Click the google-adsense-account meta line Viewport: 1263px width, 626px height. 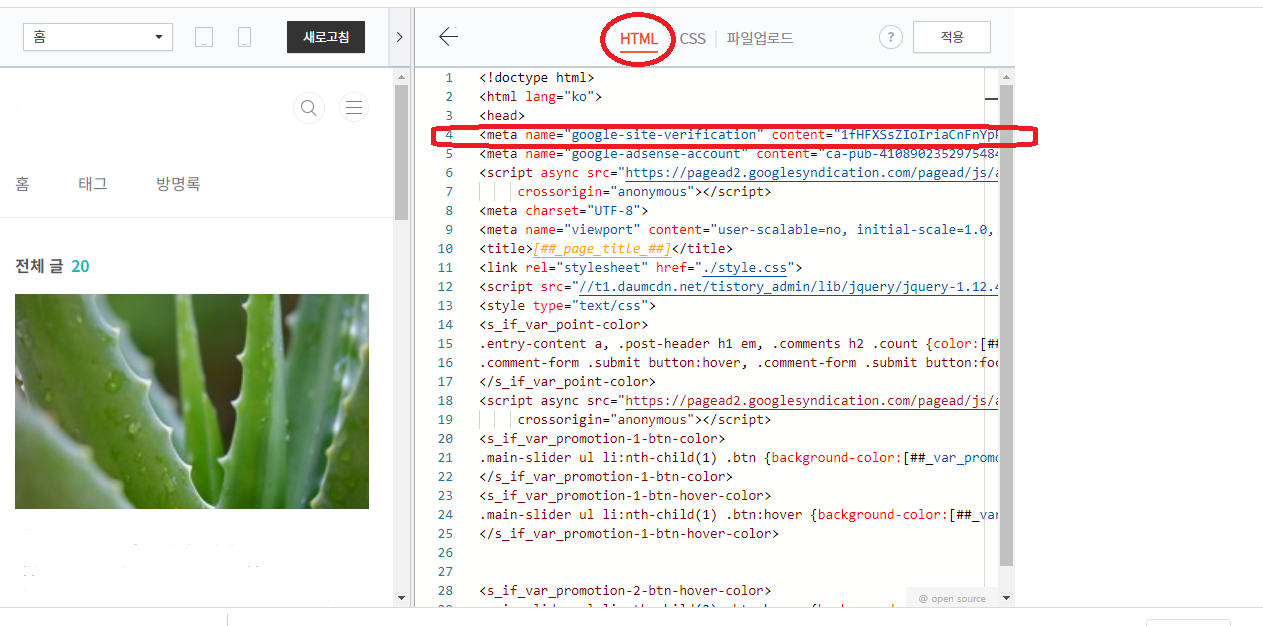739,153
